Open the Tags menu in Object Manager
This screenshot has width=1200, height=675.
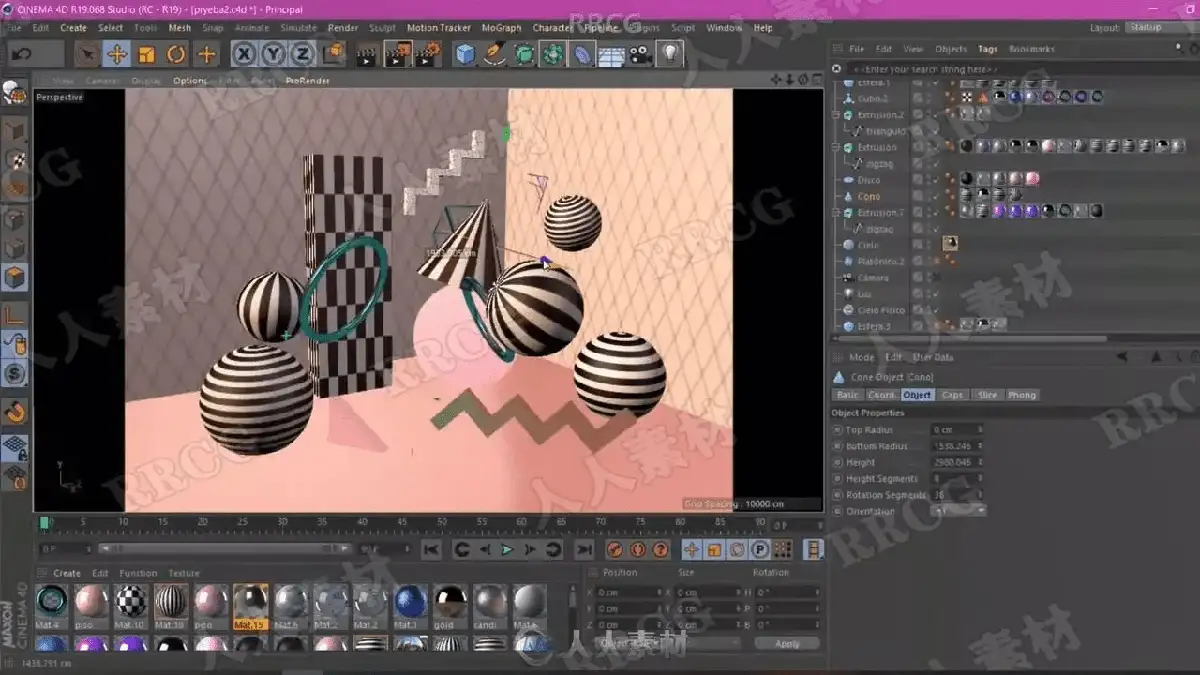pos(988,49)
